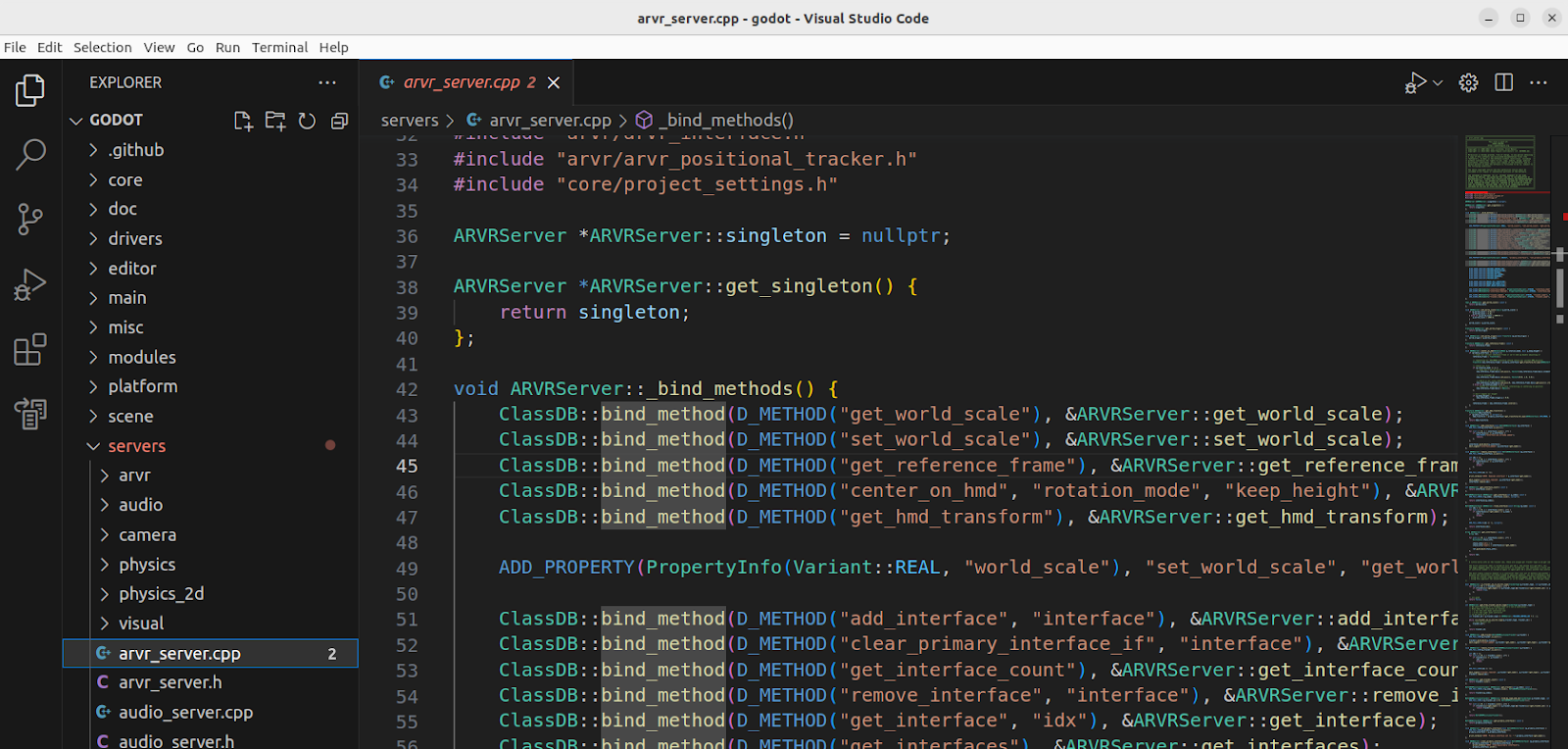Open arvr_server.h file in explorer

(x=170, y=682)
